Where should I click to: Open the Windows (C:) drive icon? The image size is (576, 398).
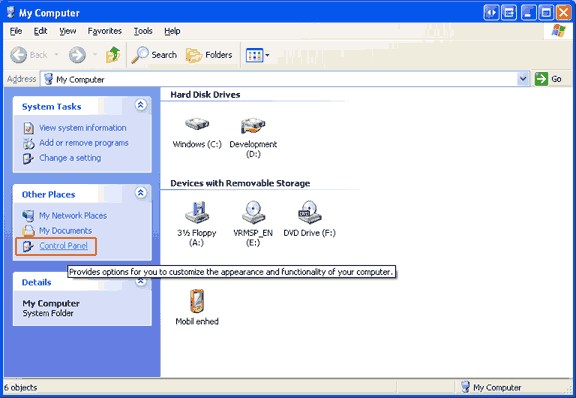coord(197,124)
